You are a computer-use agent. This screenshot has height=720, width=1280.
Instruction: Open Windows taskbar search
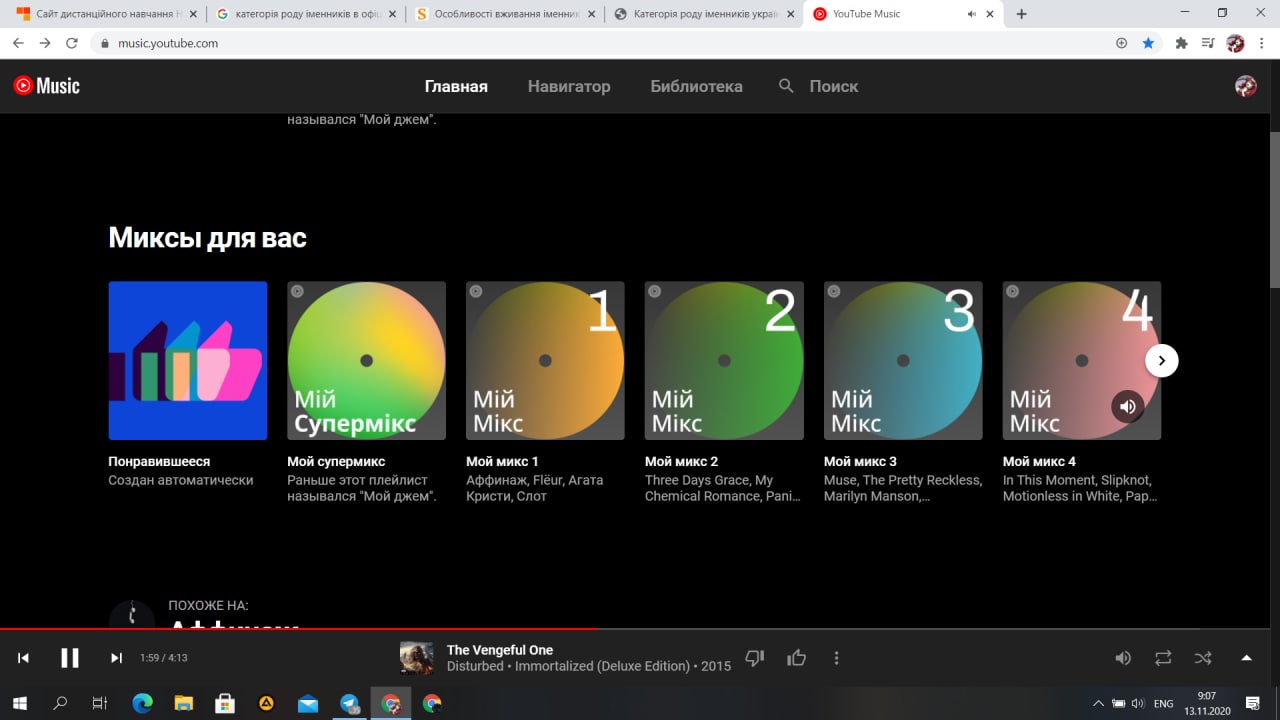click(60, 703)
